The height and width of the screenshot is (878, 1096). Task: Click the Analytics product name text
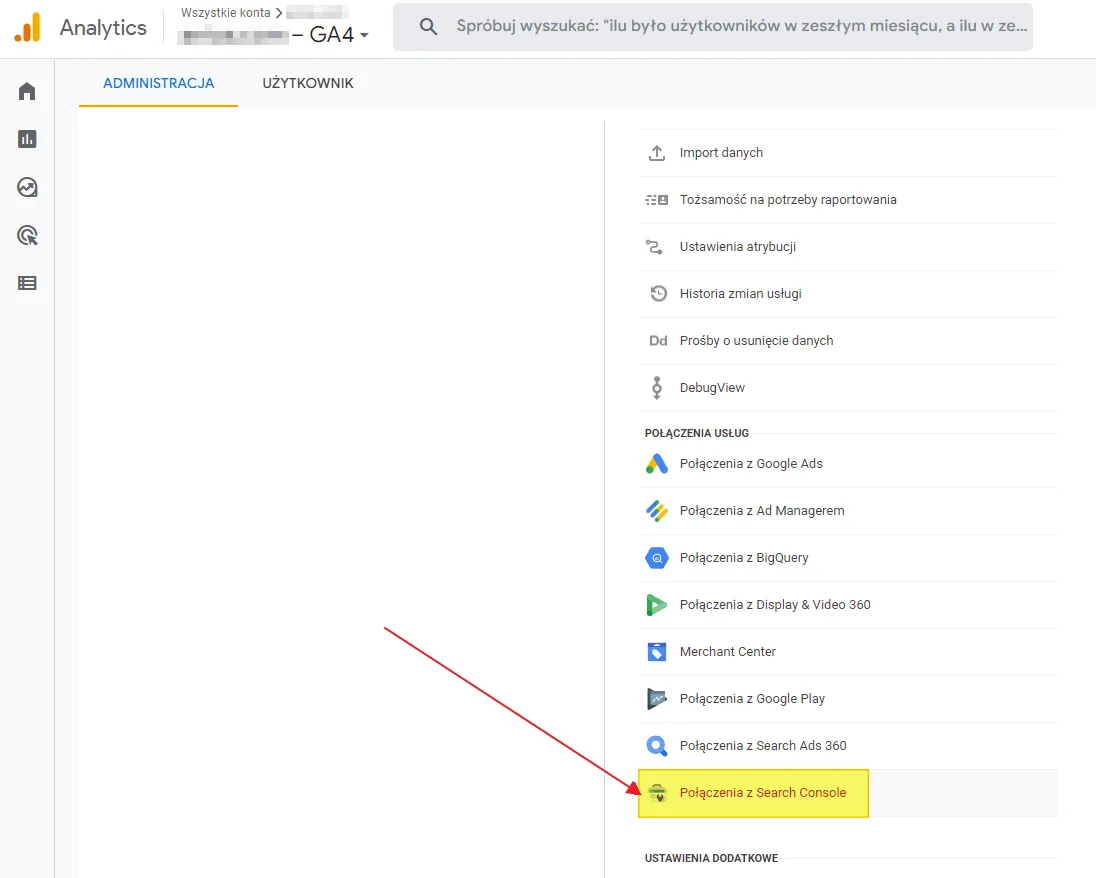click(103, 27)
